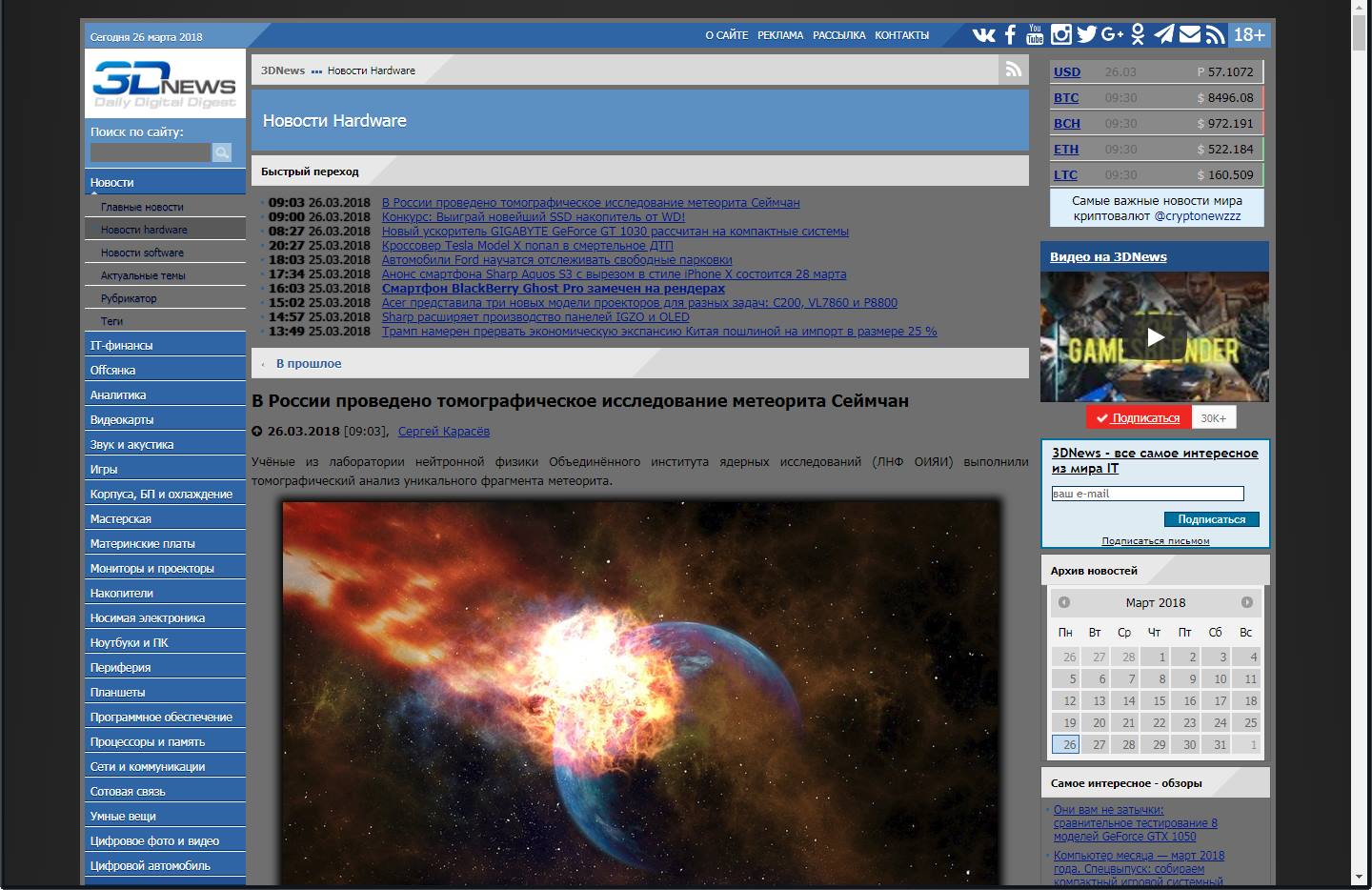Open the Видеокарты sidebar menu item
The height and width of the screenshot is (890, 1372).
click(122, 417)
